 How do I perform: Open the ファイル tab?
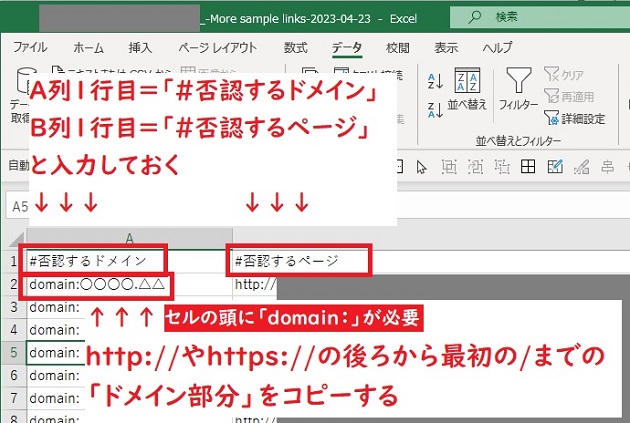click(30, 47)
